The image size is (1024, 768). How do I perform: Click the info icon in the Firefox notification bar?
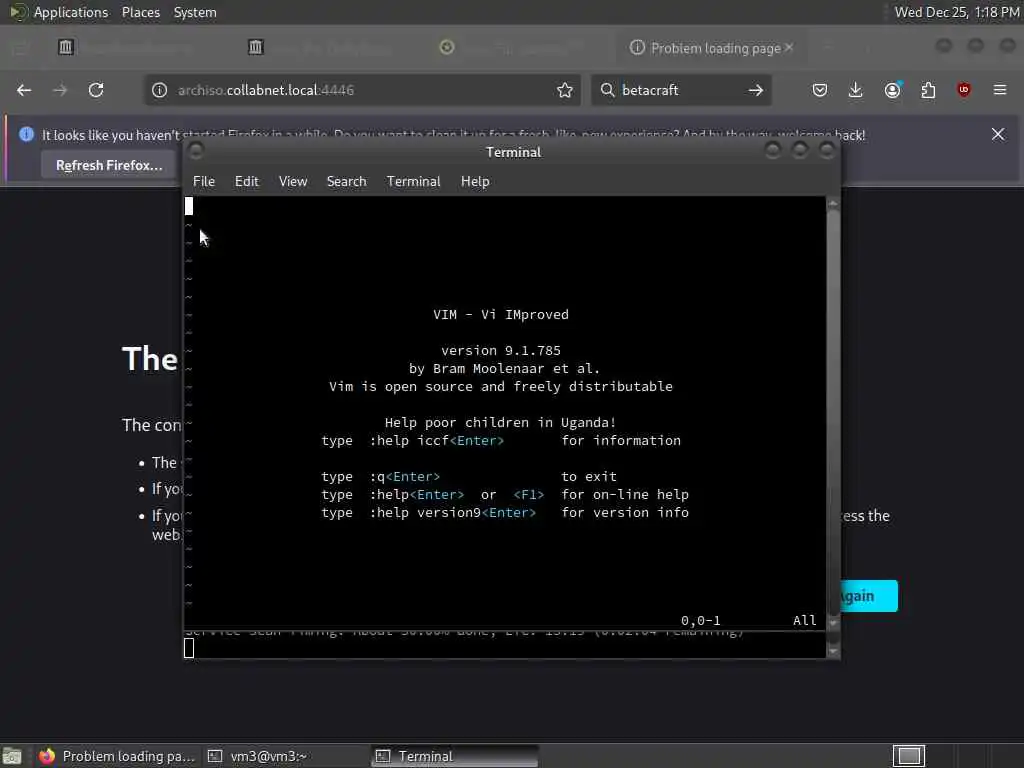tap(26, 134)
